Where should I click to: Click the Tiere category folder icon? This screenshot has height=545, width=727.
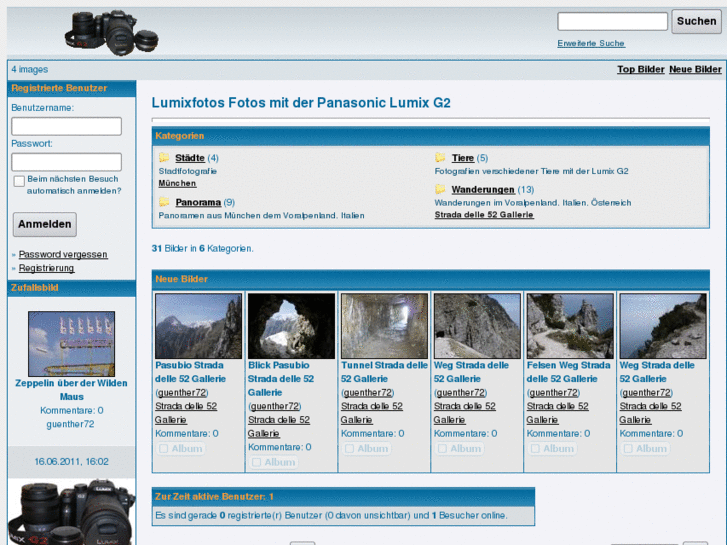(440, 158)
